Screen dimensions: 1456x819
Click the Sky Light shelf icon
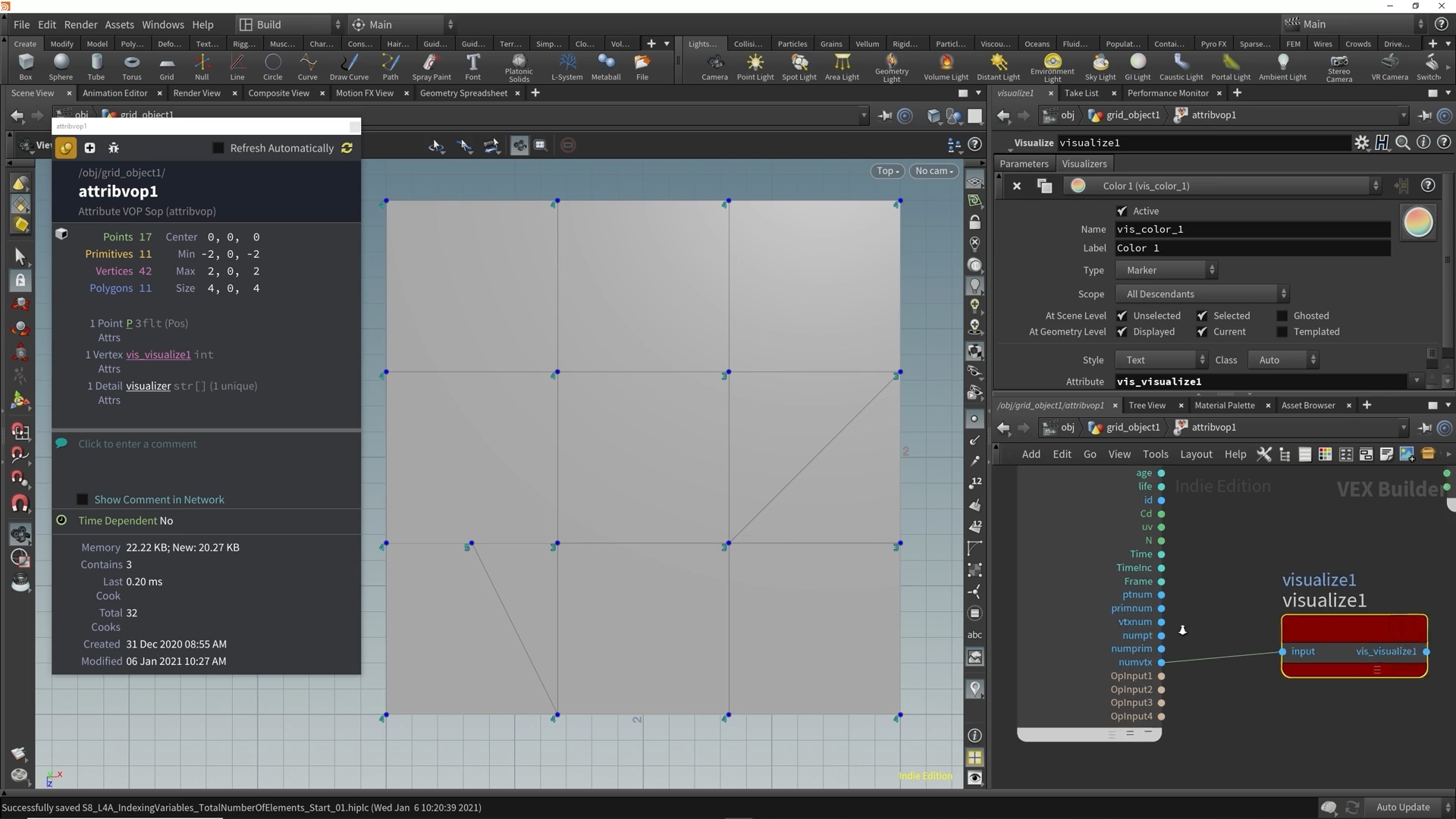tap(1100, 66)
